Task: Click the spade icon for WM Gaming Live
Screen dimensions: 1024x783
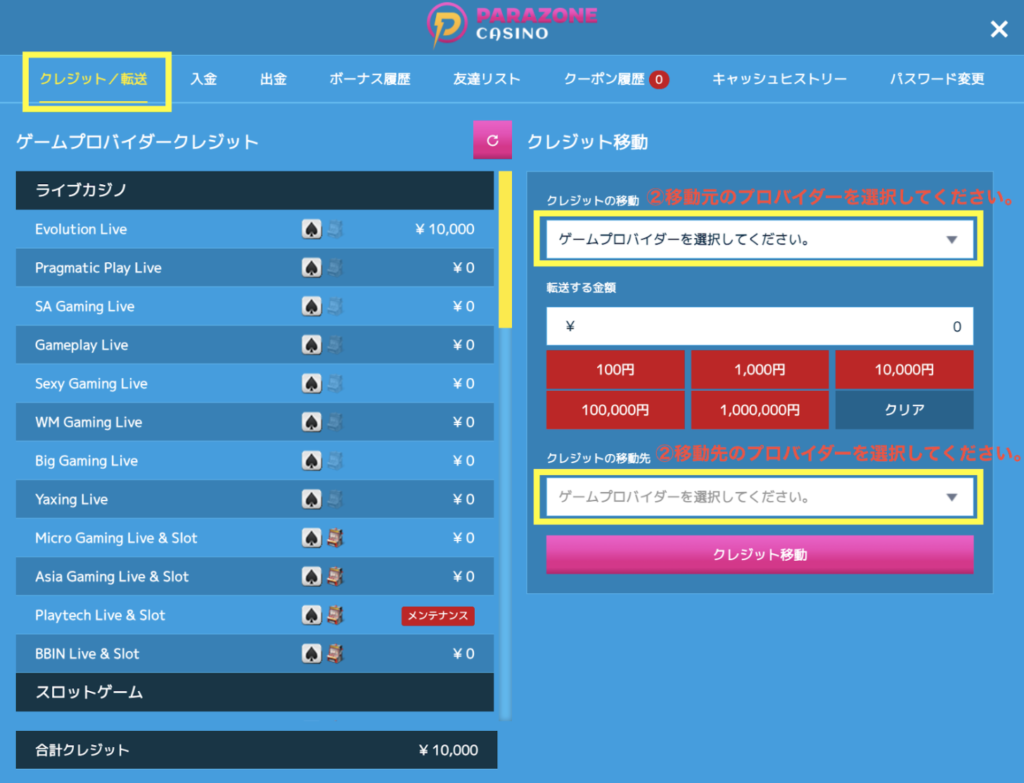Action: pos(312,422)
